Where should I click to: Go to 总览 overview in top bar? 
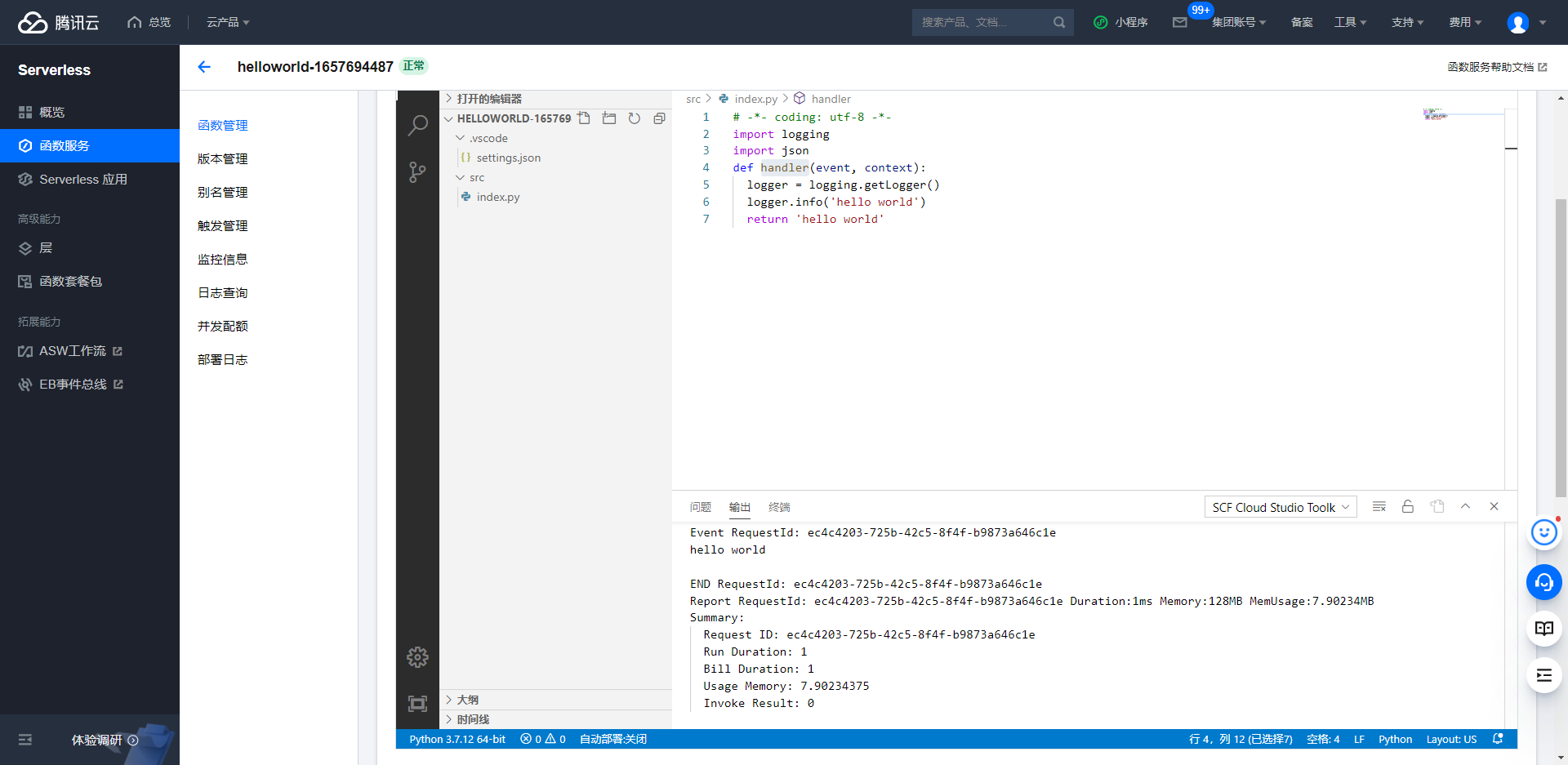click(x=149, y=22)
